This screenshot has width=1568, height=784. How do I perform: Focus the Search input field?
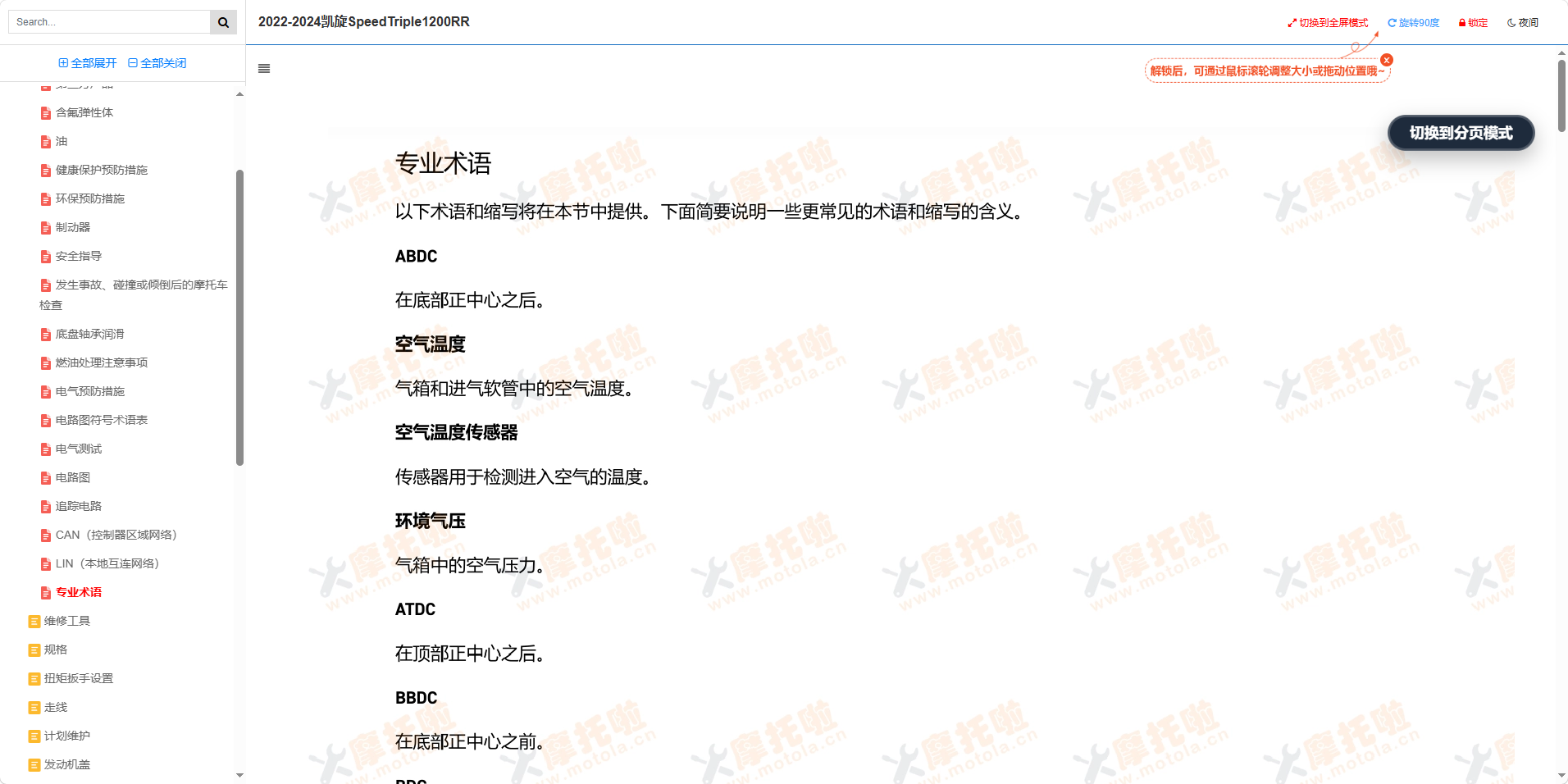coord(109,22)
